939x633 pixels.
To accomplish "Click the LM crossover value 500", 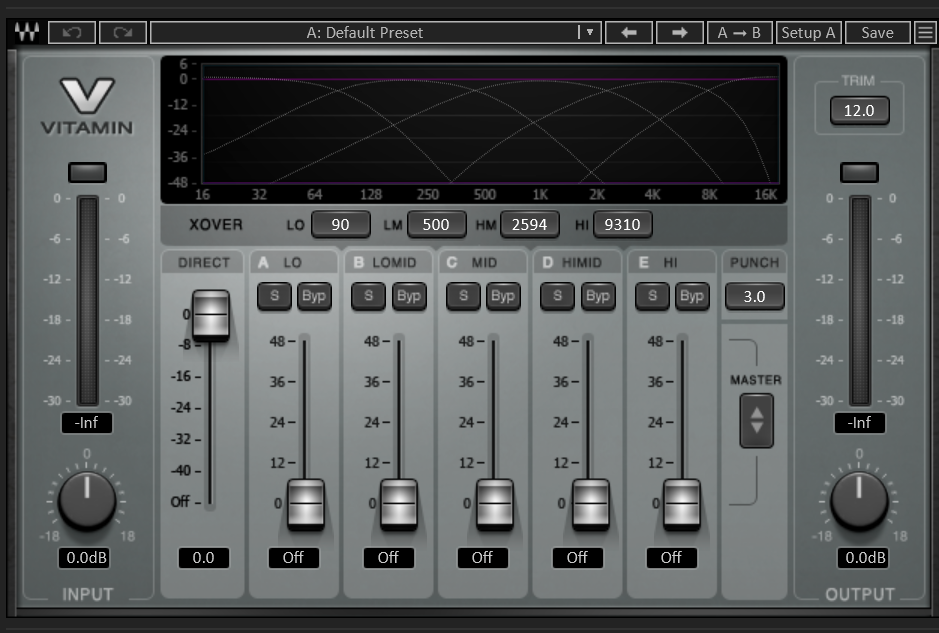I will coord(436,225).
